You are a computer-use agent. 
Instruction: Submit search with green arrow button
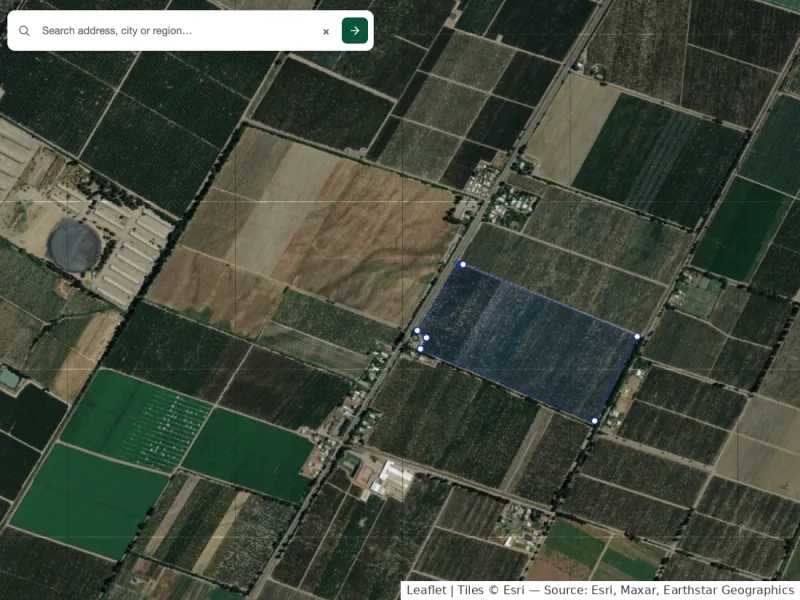(355, 31)
